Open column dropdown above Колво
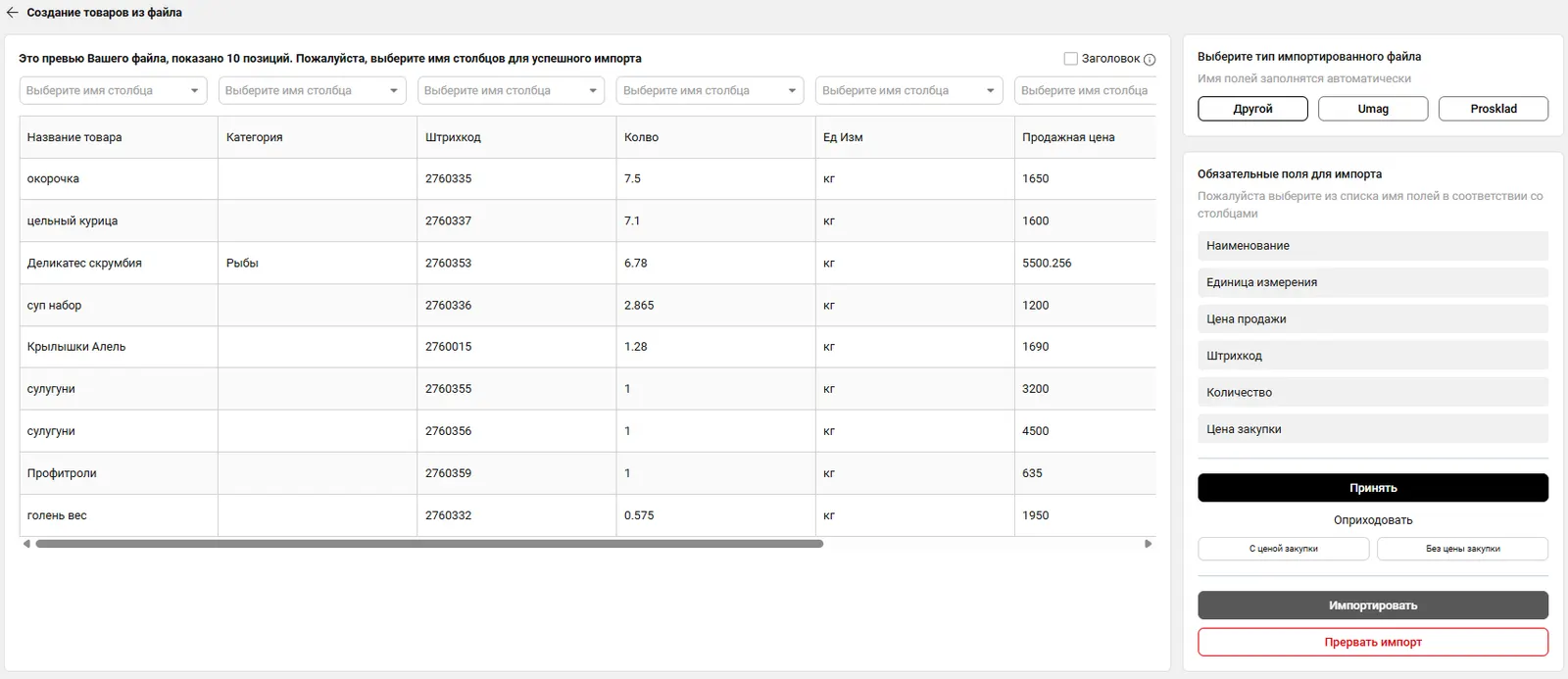This screenshot has width=1568, height=679. [710, 90]
